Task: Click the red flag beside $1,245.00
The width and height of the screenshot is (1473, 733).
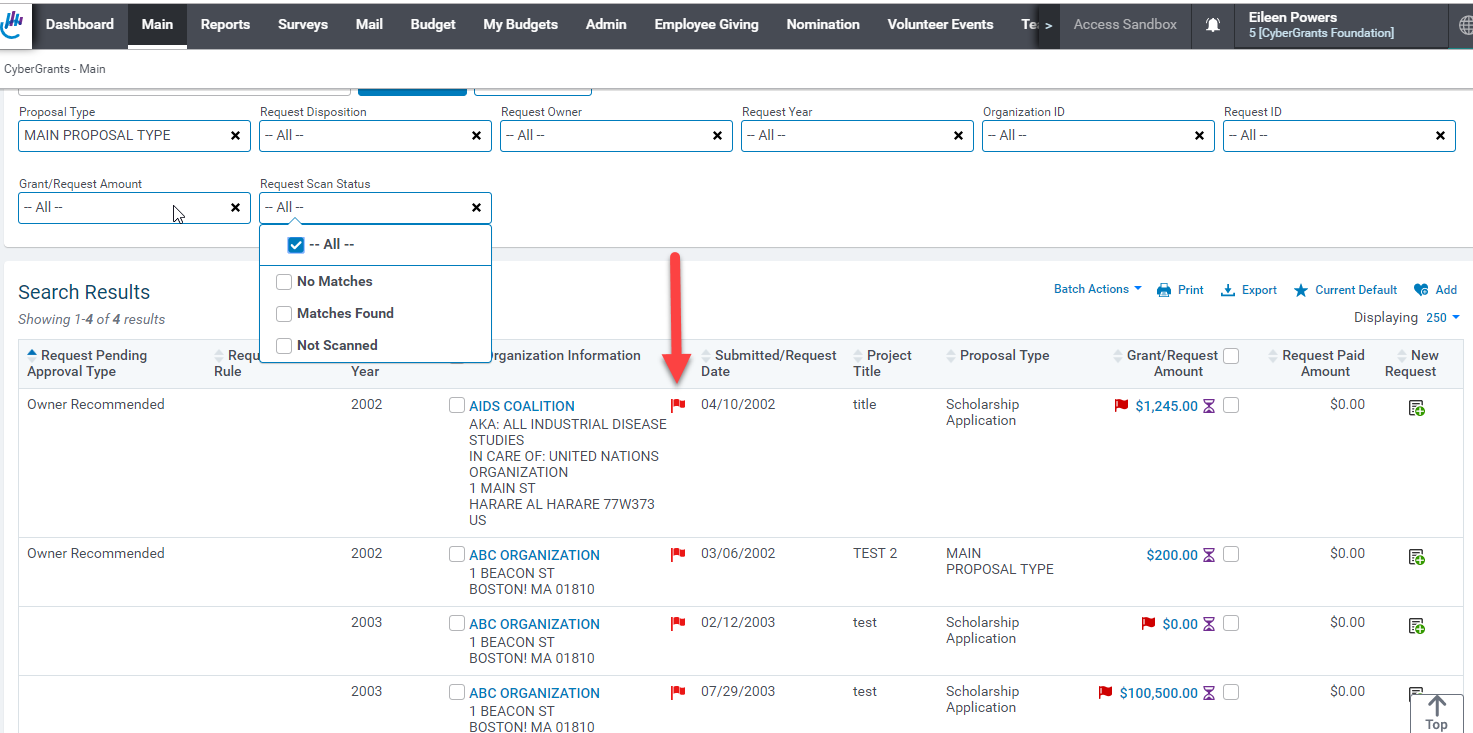Action: coord(1121,405)
